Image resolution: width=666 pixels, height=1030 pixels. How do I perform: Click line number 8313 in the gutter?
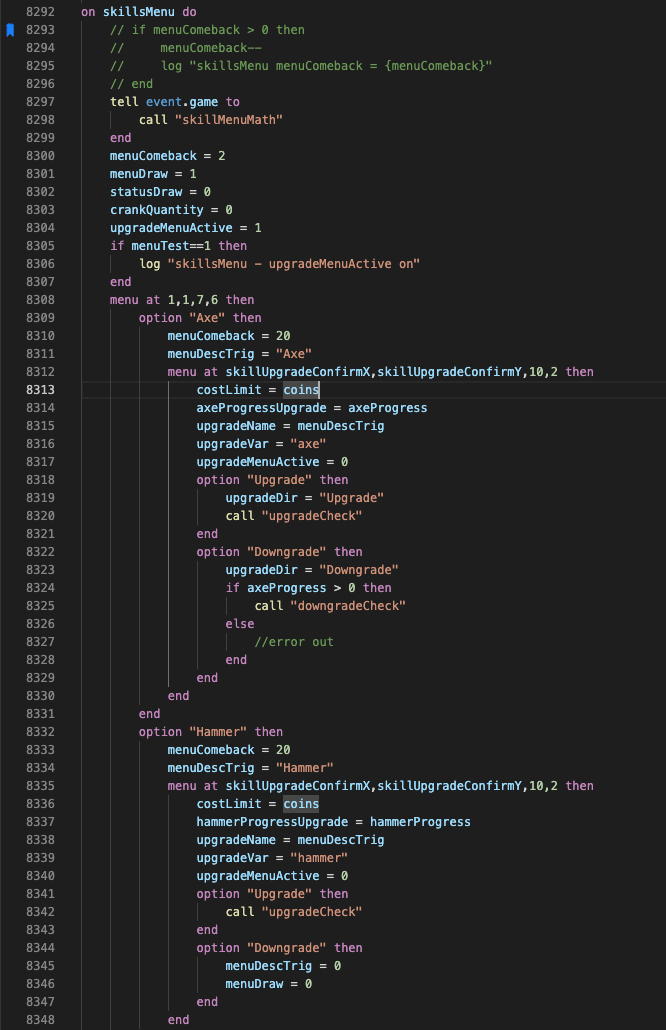pos(41,390)
